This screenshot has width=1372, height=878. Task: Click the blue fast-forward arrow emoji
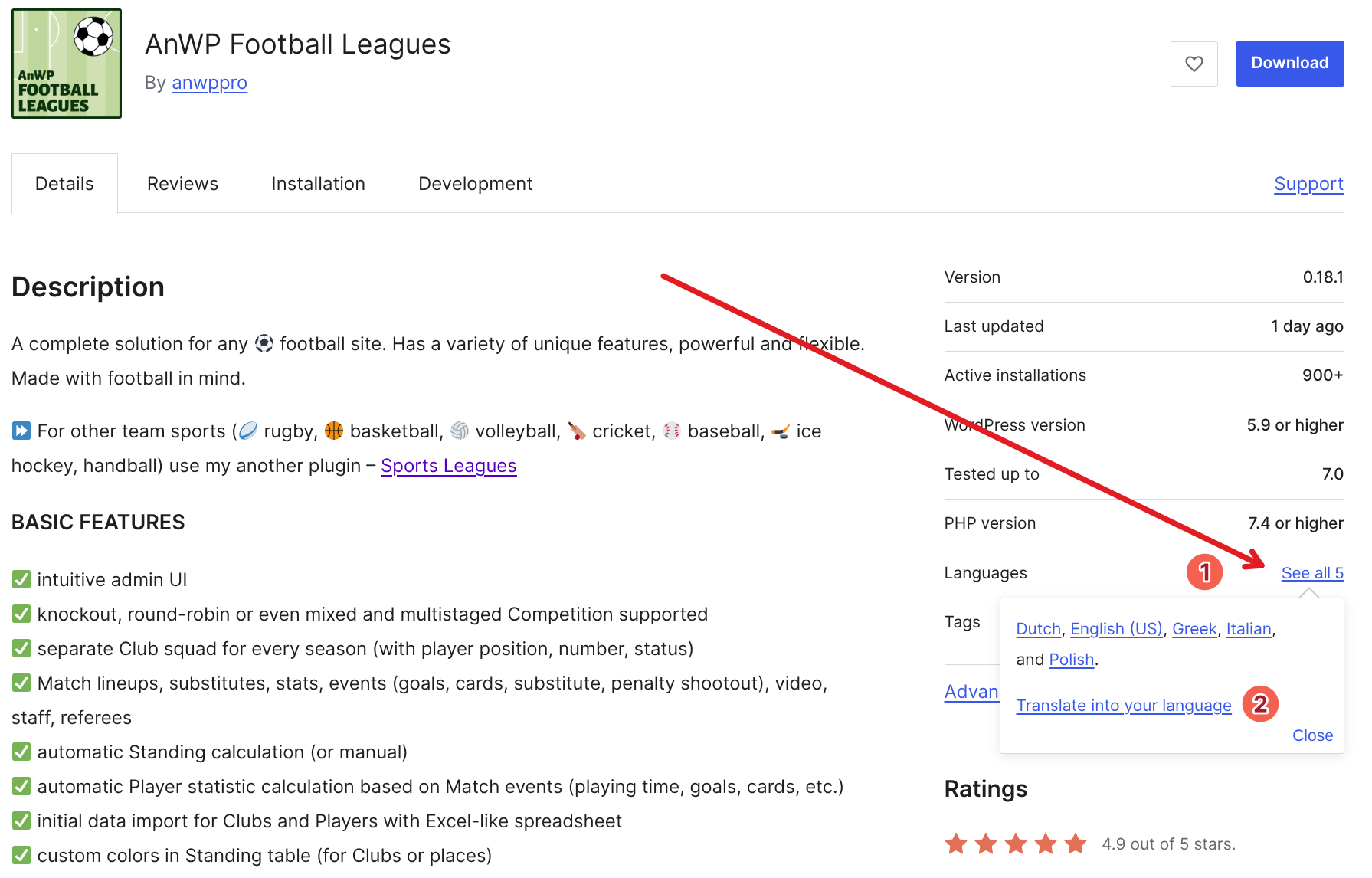21,431
